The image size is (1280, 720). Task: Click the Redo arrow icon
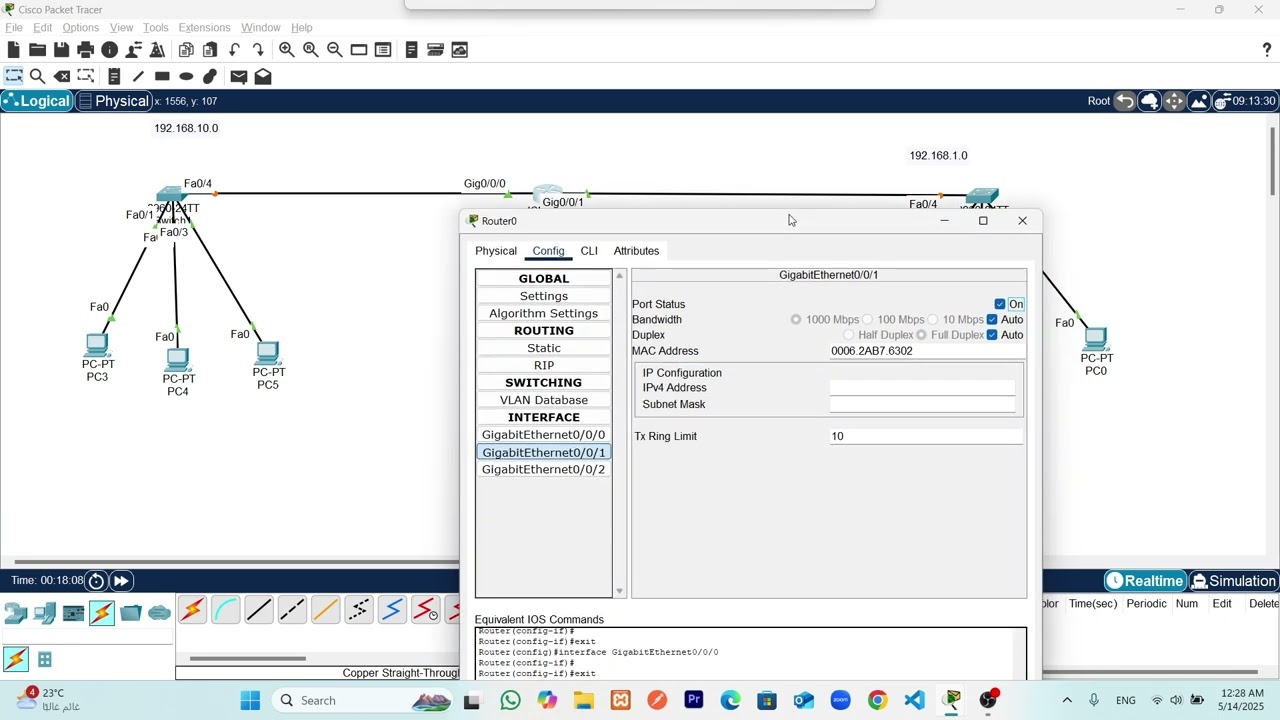258,49
